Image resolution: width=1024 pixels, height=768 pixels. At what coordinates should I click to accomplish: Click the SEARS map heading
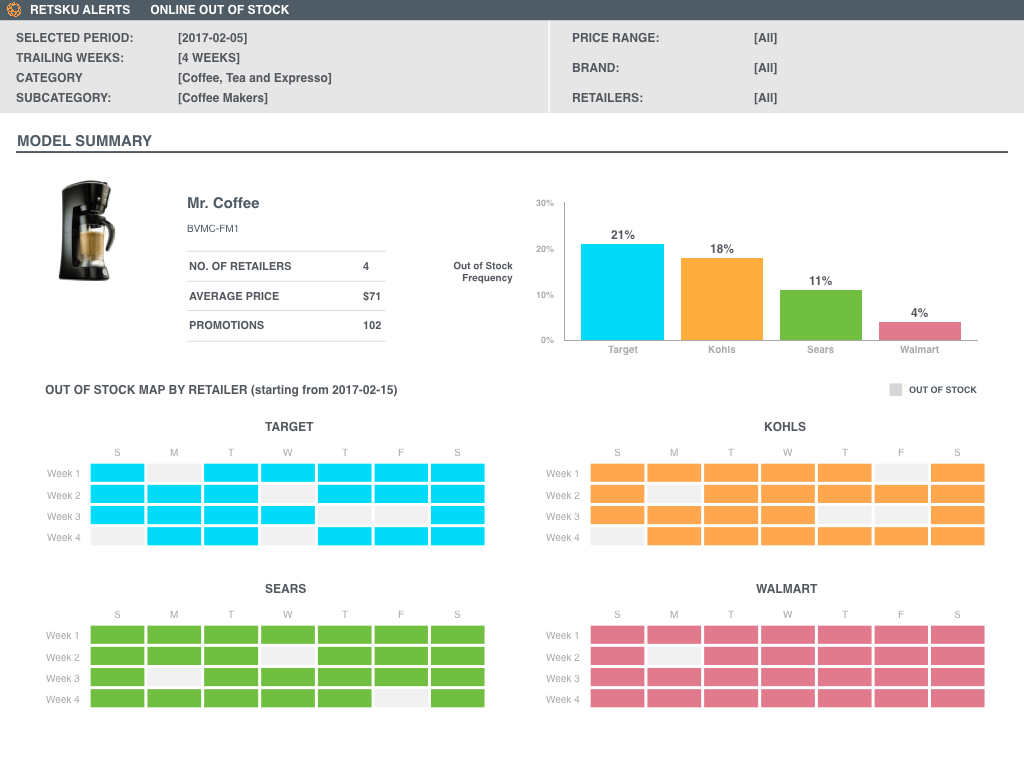(x=285, y=589)
